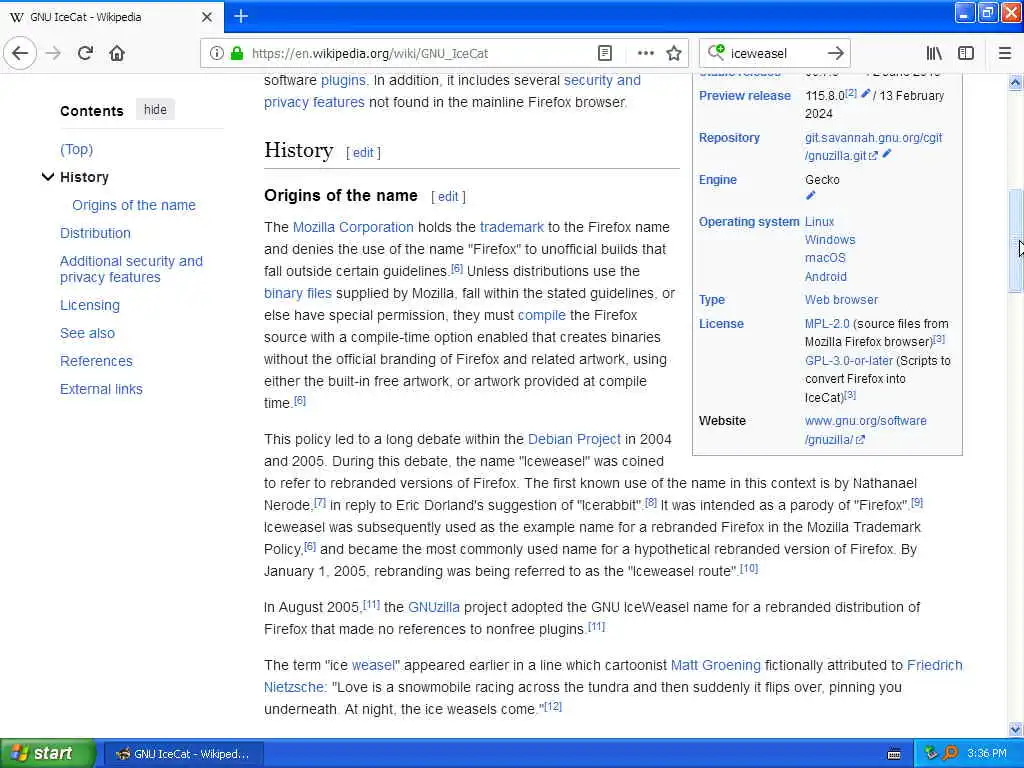Jump to (Top) in Contents
The width and height of the screenshot is (1024, 768).
point(76,150)
